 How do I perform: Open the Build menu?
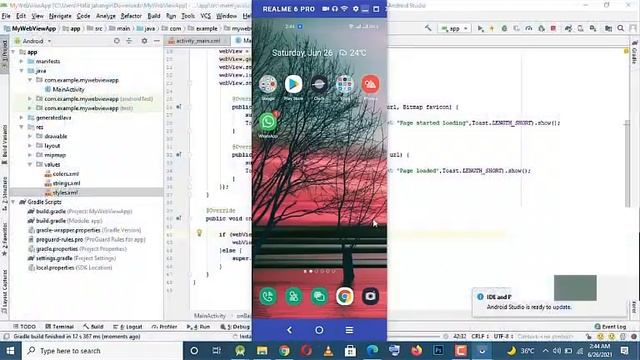[x=154, y=16]
